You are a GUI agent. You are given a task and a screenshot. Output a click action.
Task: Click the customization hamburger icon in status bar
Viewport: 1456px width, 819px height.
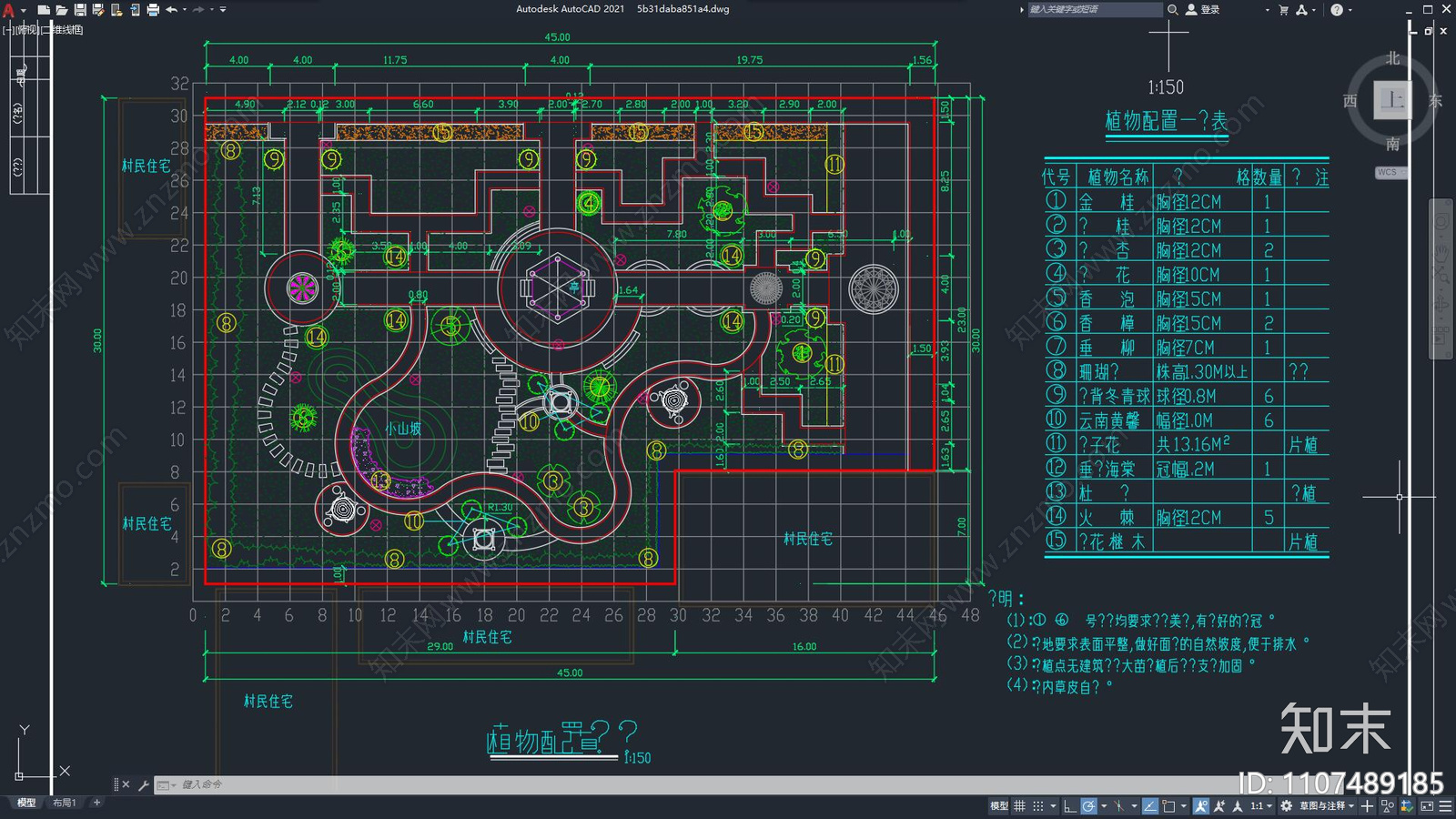tap(1445, 806)
